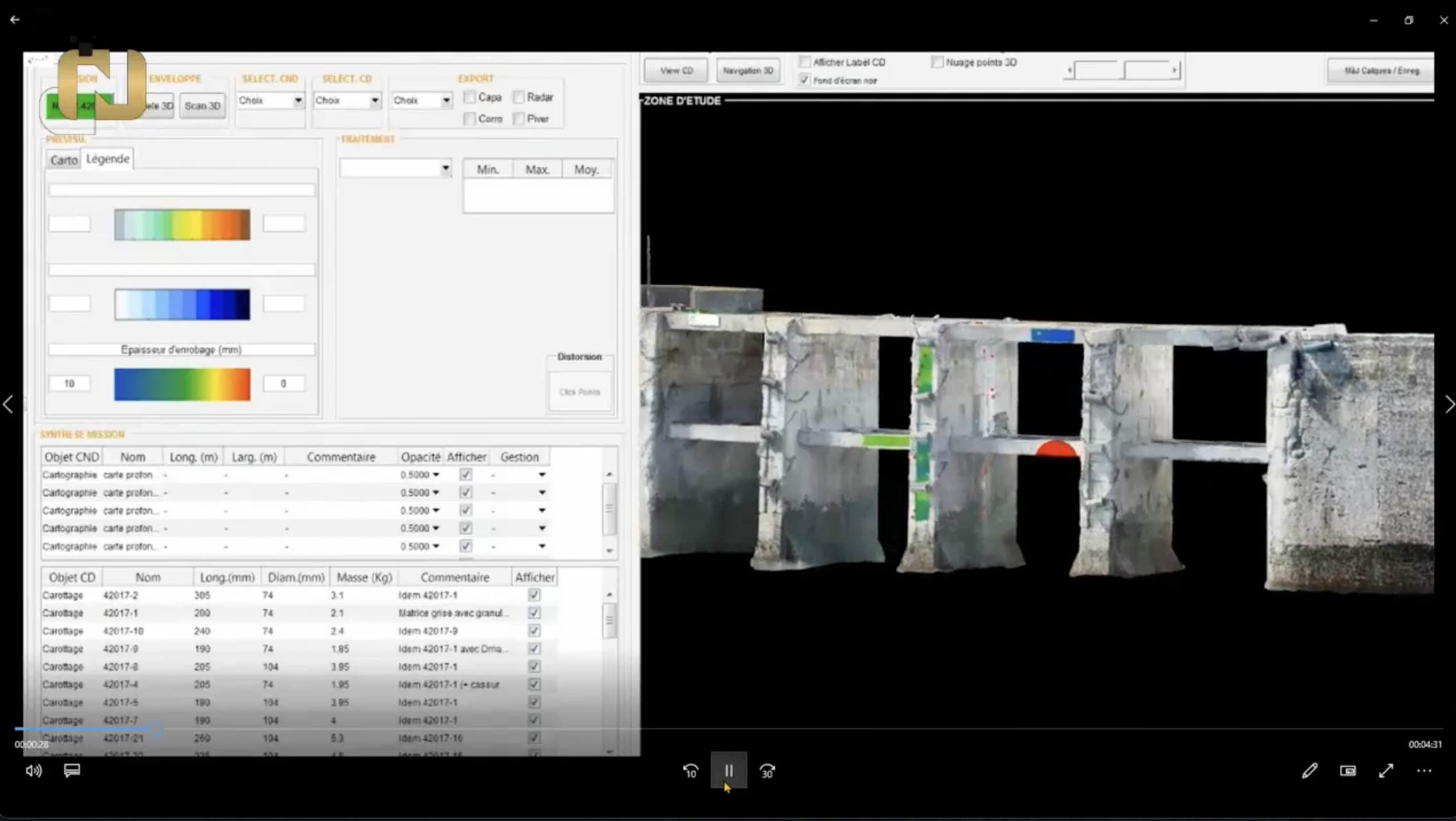Open the volume control
This screenshot has width=1456, height=821.
(x=33, y=771)
